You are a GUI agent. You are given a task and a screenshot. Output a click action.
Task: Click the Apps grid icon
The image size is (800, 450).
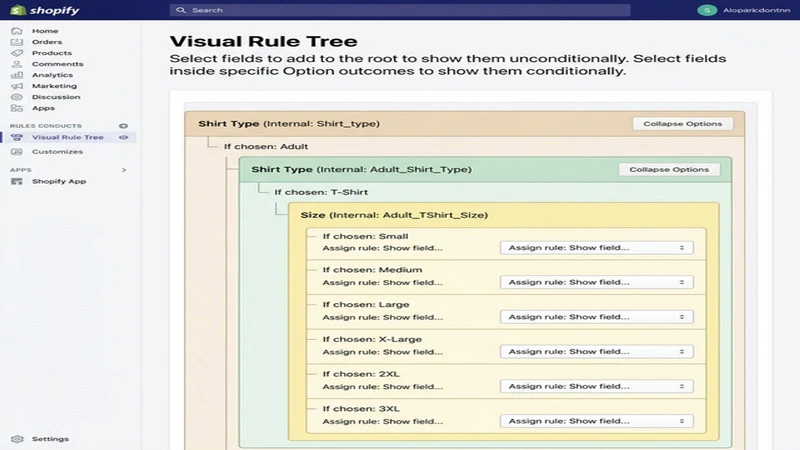17,108
